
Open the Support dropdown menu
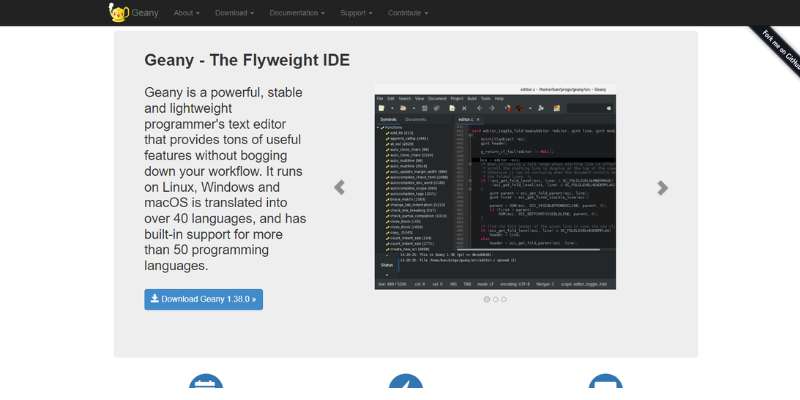click(x=356, y=13)
